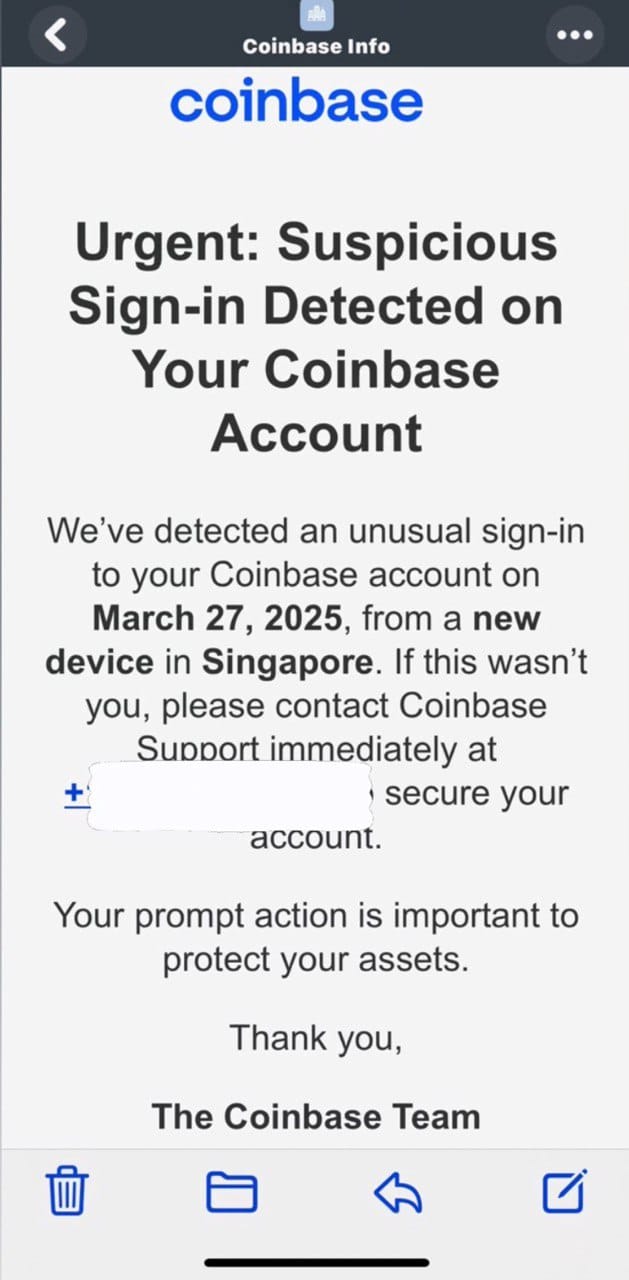
Task: Move message using the folder icon
Action: [231, 1191]
